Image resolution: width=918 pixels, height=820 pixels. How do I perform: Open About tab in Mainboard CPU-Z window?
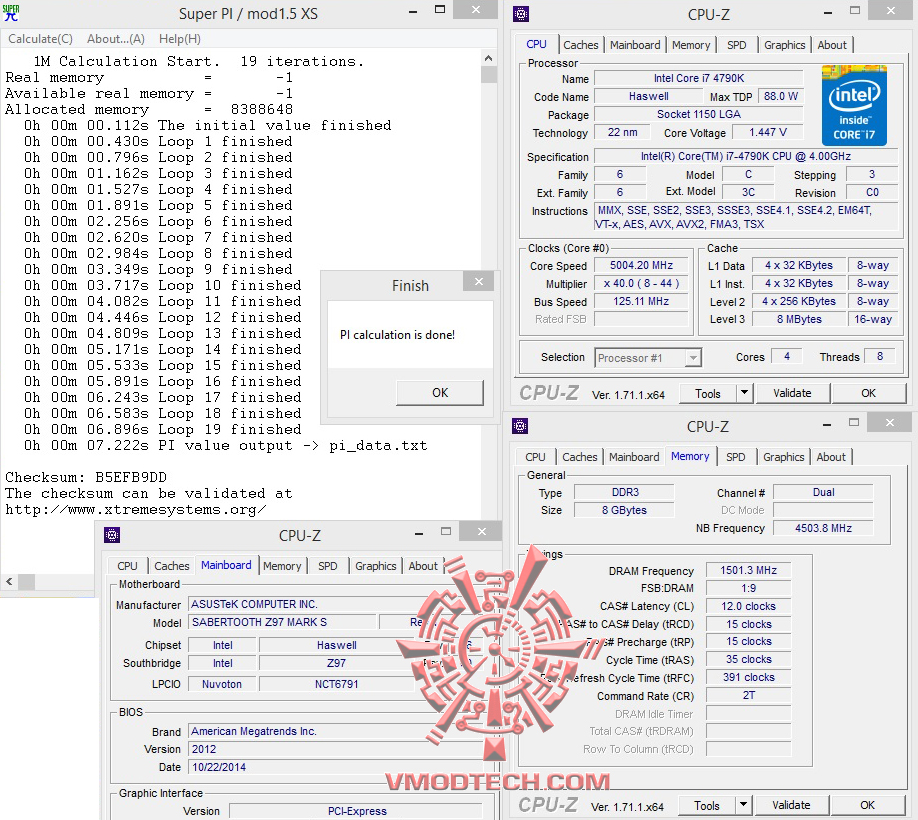pos(423,566)
